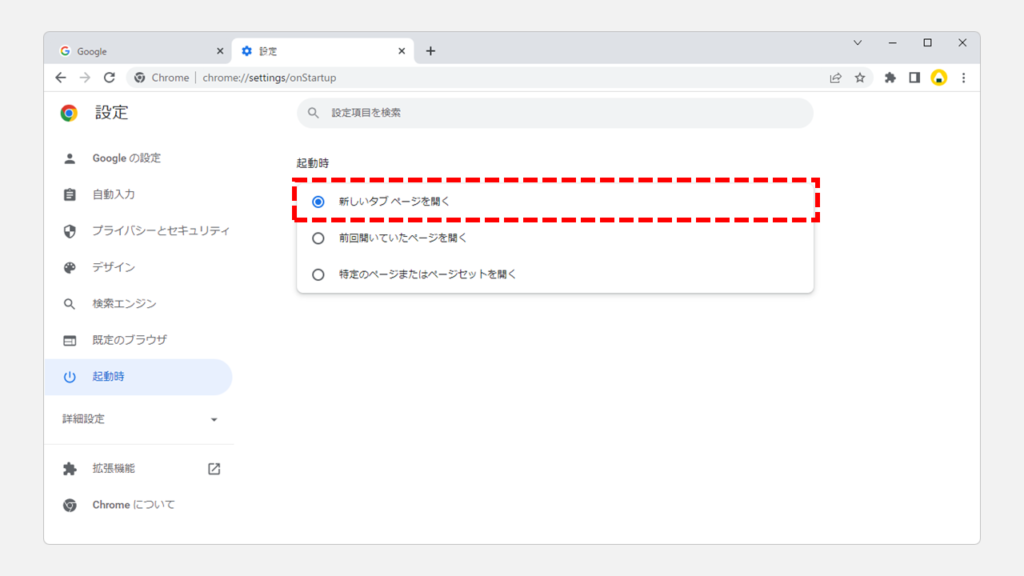The height and width of the screenshot is (576, 1024).
Task: Switch to the Google tab
Action: 135,51
